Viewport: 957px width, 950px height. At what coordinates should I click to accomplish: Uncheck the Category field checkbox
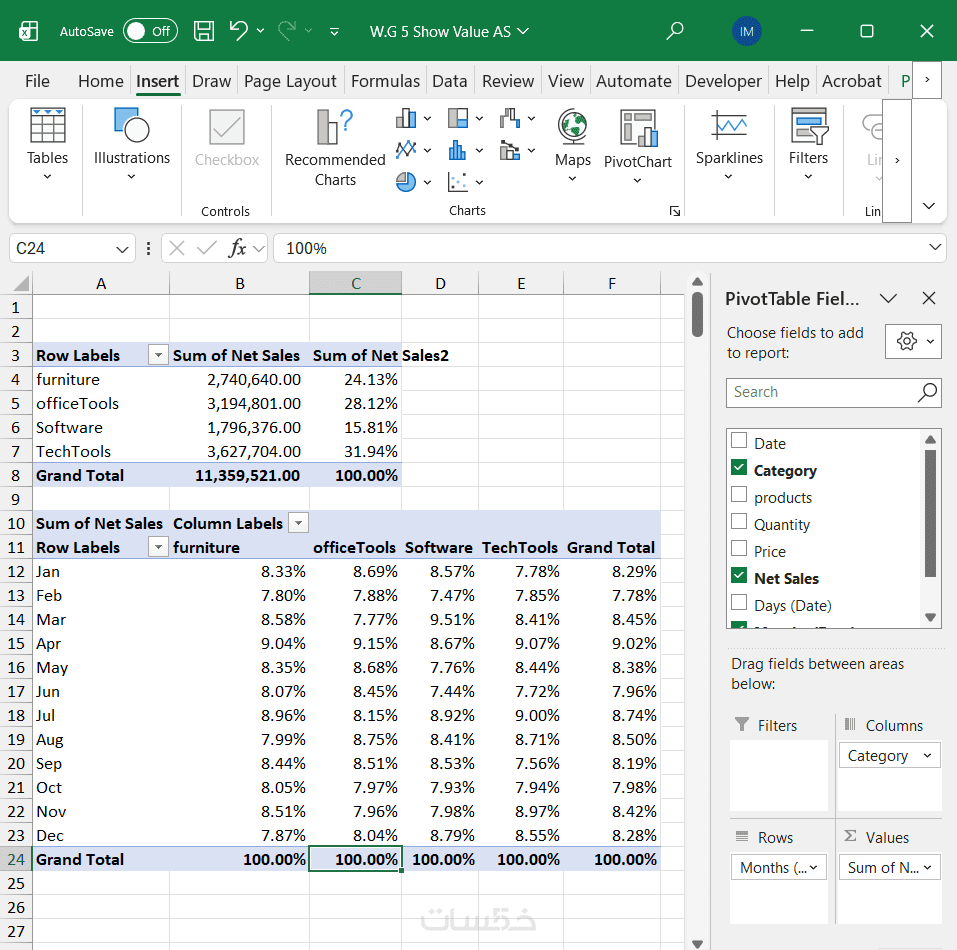(x=739, y=468)
